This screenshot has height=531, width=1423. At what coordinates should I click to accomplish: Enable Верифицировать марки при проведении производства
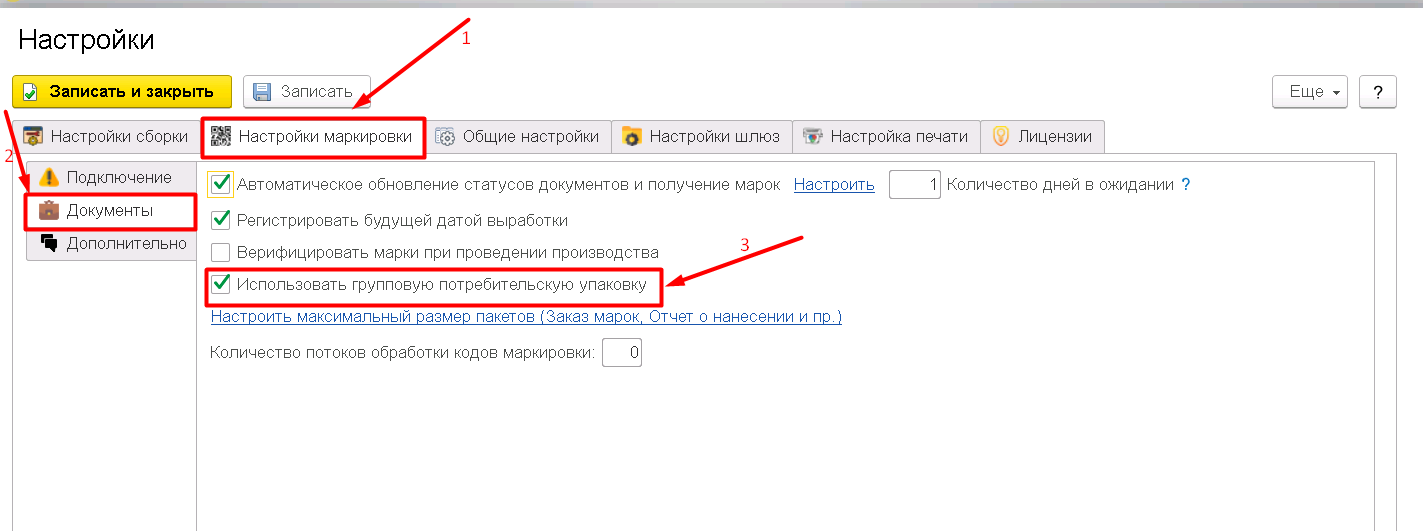221,253
